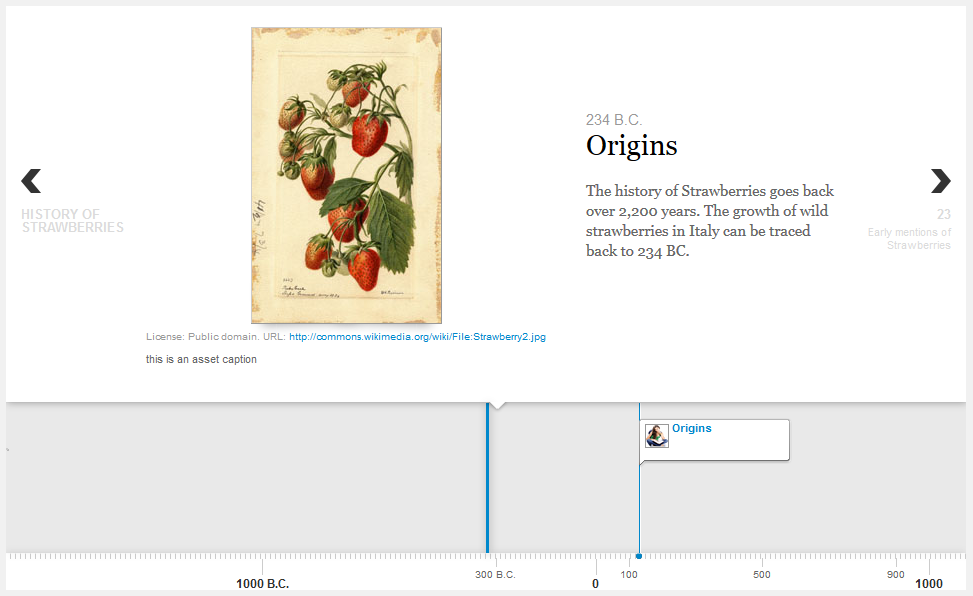Click the '234 B.C.' date above the headline
The width and height of the screenshot is (973, 596).
[x=614, y=120]
